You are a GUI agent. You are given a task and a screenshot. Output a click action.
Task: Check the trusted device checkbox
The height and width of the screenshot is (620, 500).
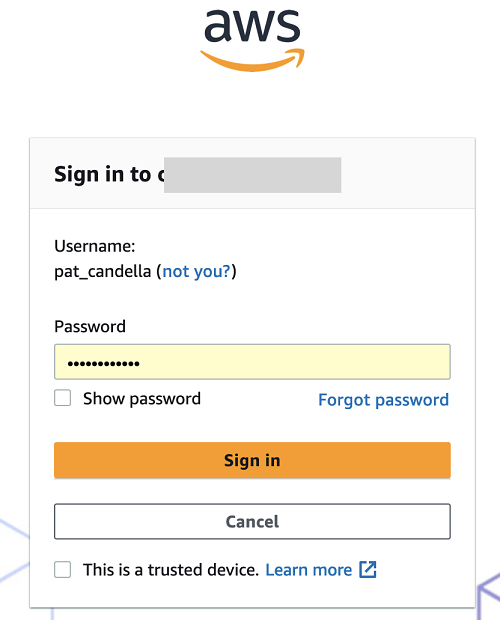pyautogui.click(x=62, y=570)
